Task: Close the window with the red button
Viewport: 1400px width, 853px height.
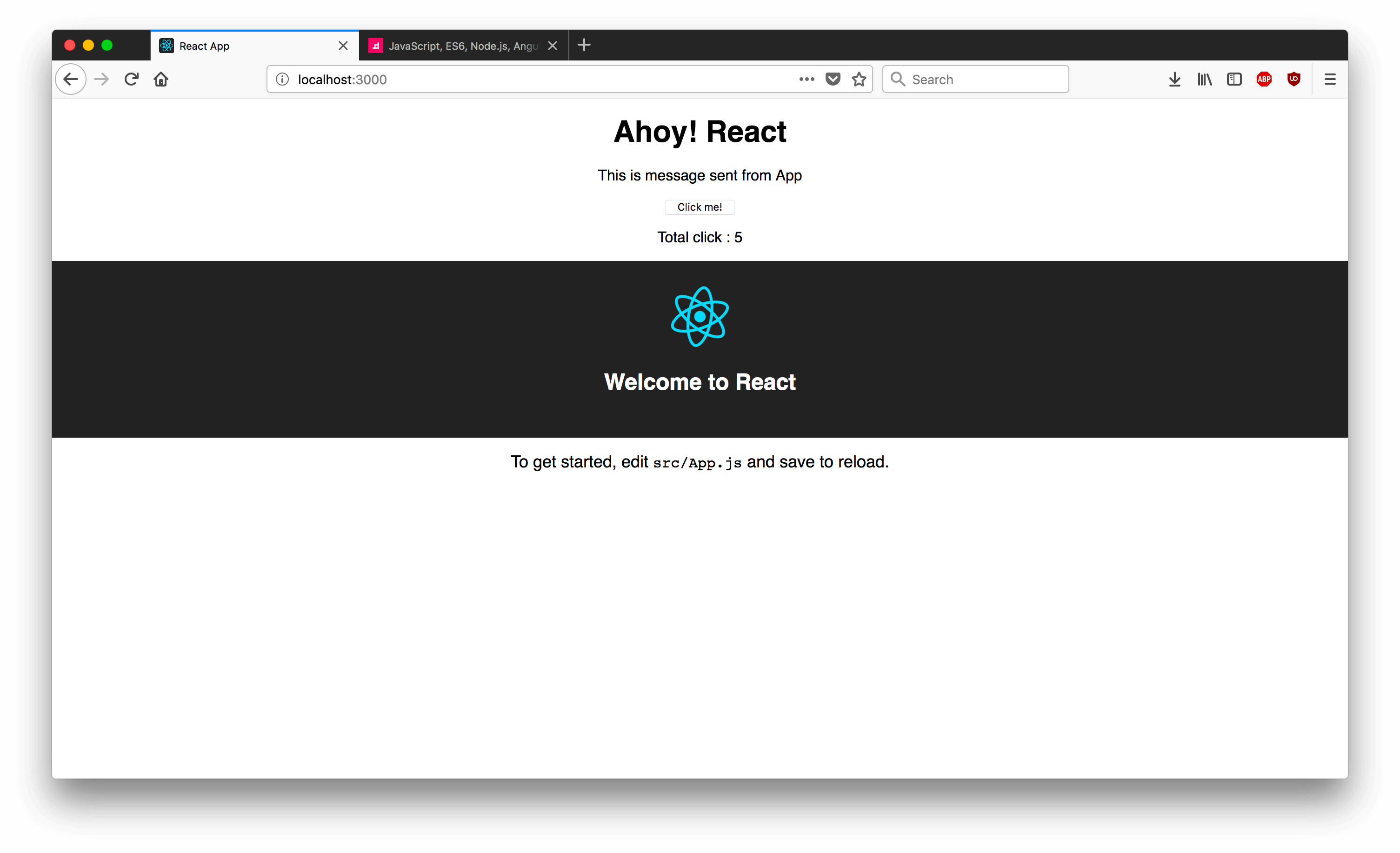Action: [70, 45]
